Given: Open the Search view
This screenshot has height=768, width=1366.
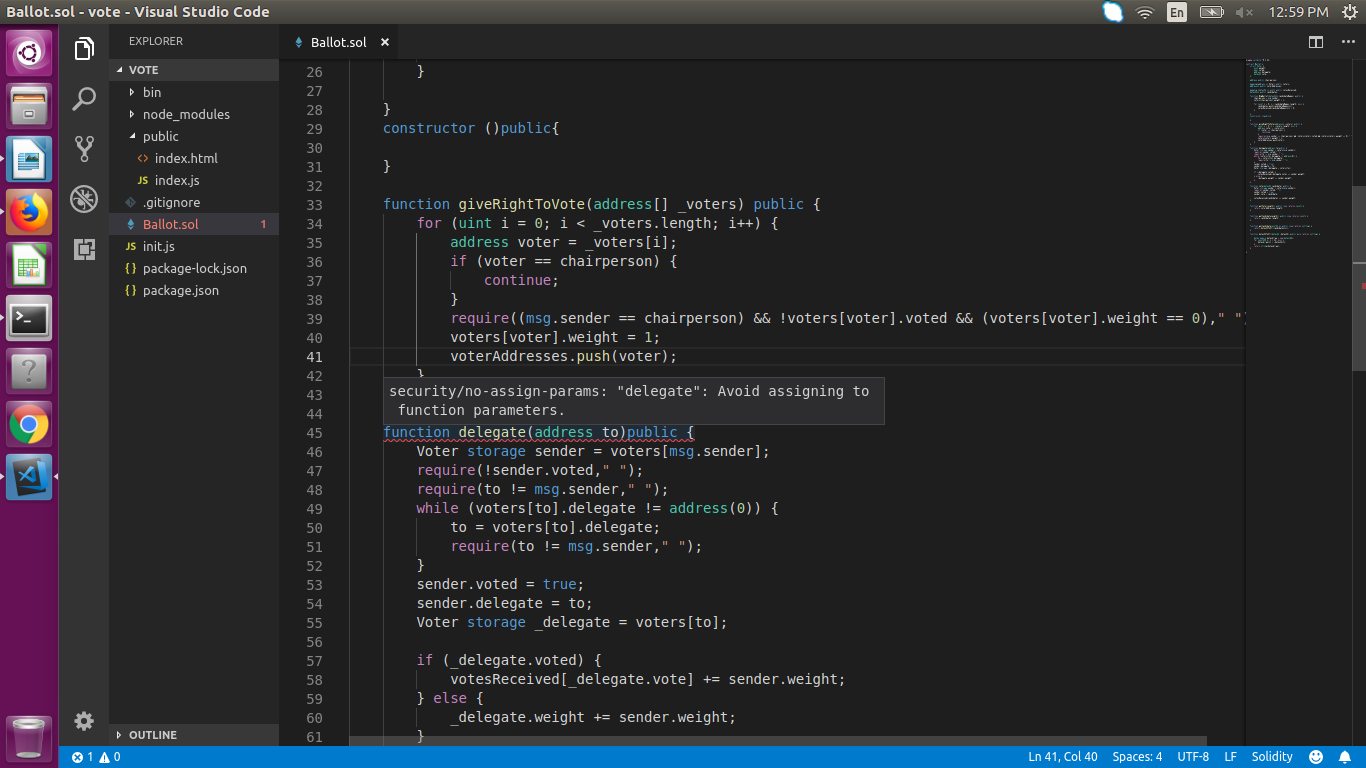Looking at the screenshot, I should (83, 97).
